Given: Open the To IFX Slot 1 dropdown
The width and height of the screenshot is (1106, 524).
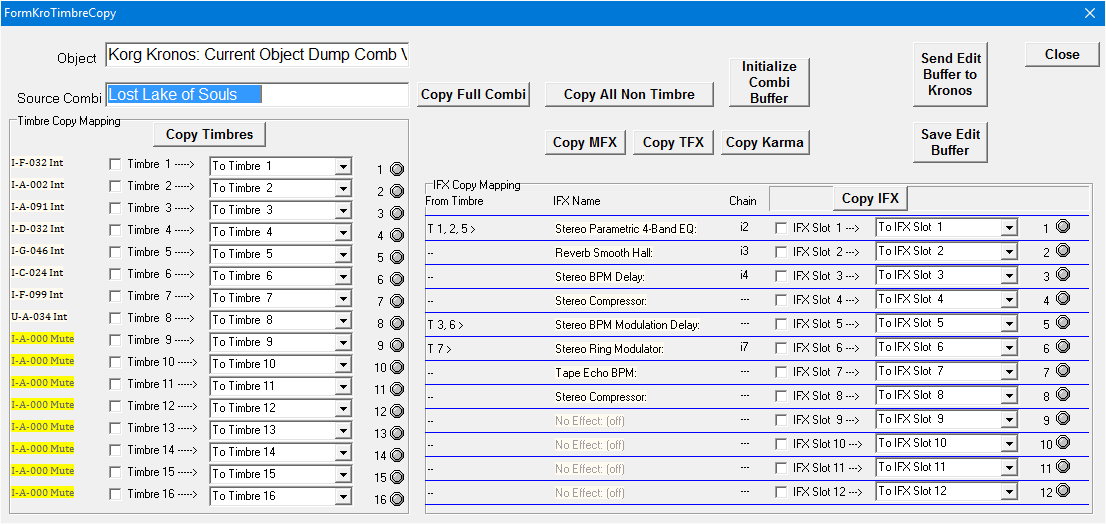Looking at the screenshot, I should [x=1009, y=228].
